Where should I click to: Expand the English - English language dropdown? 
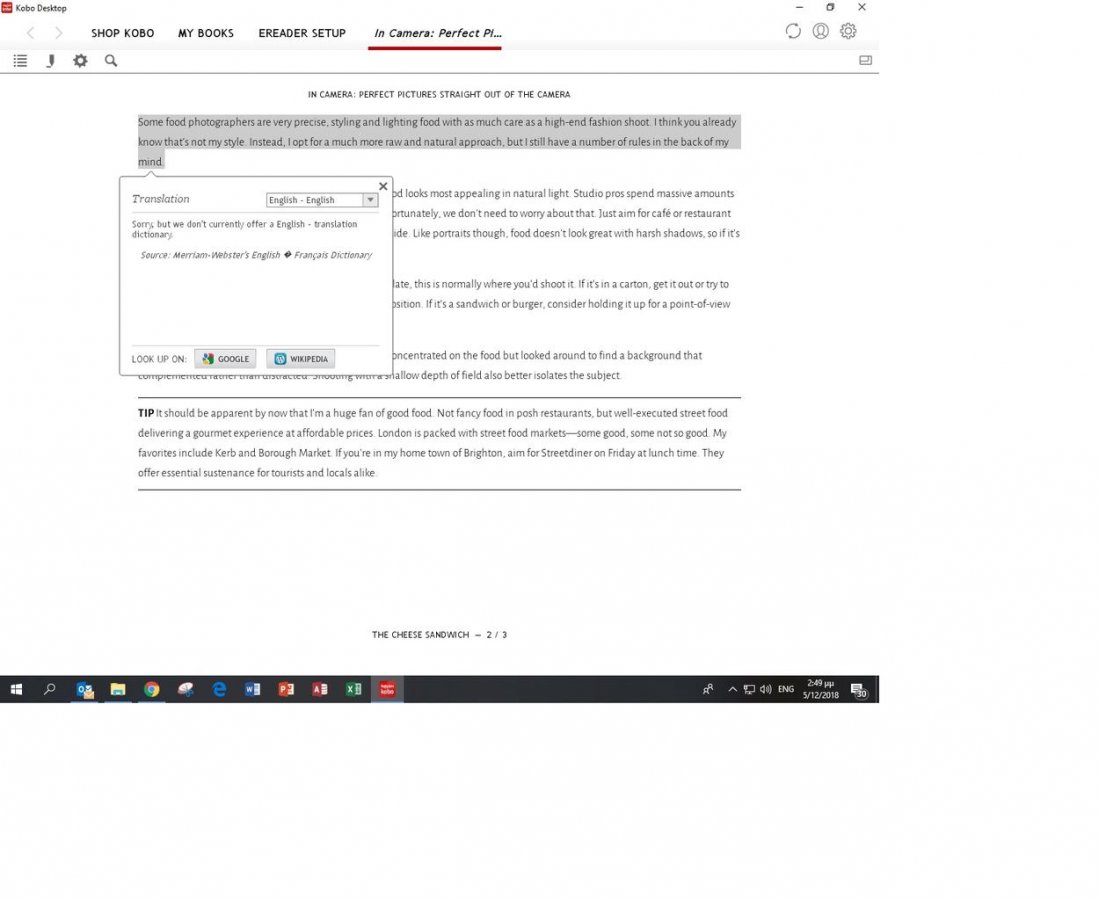point(370,200)
